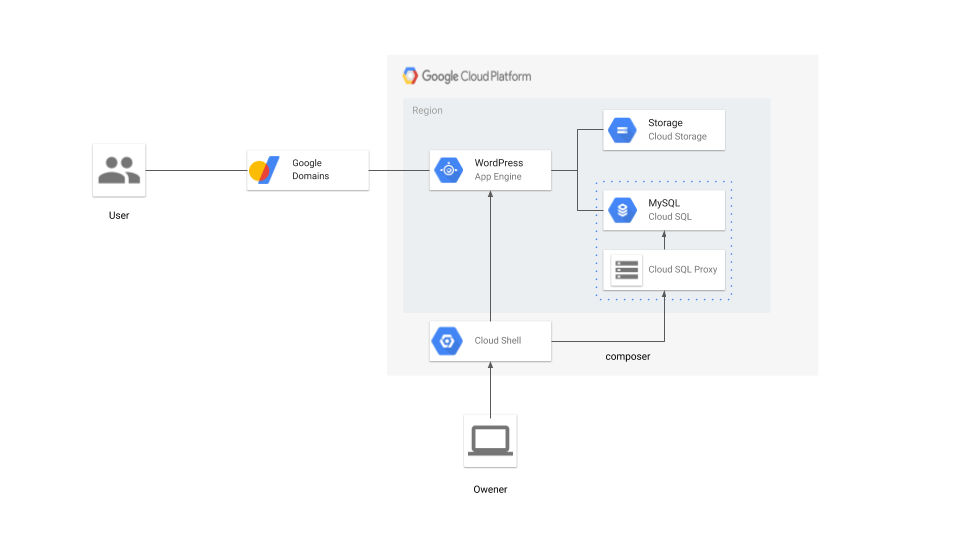The height and width of the screenshot is (540, 960).
Task: Select the Cloud SQL Proxy server icon
Action: [x=626, y=269]
